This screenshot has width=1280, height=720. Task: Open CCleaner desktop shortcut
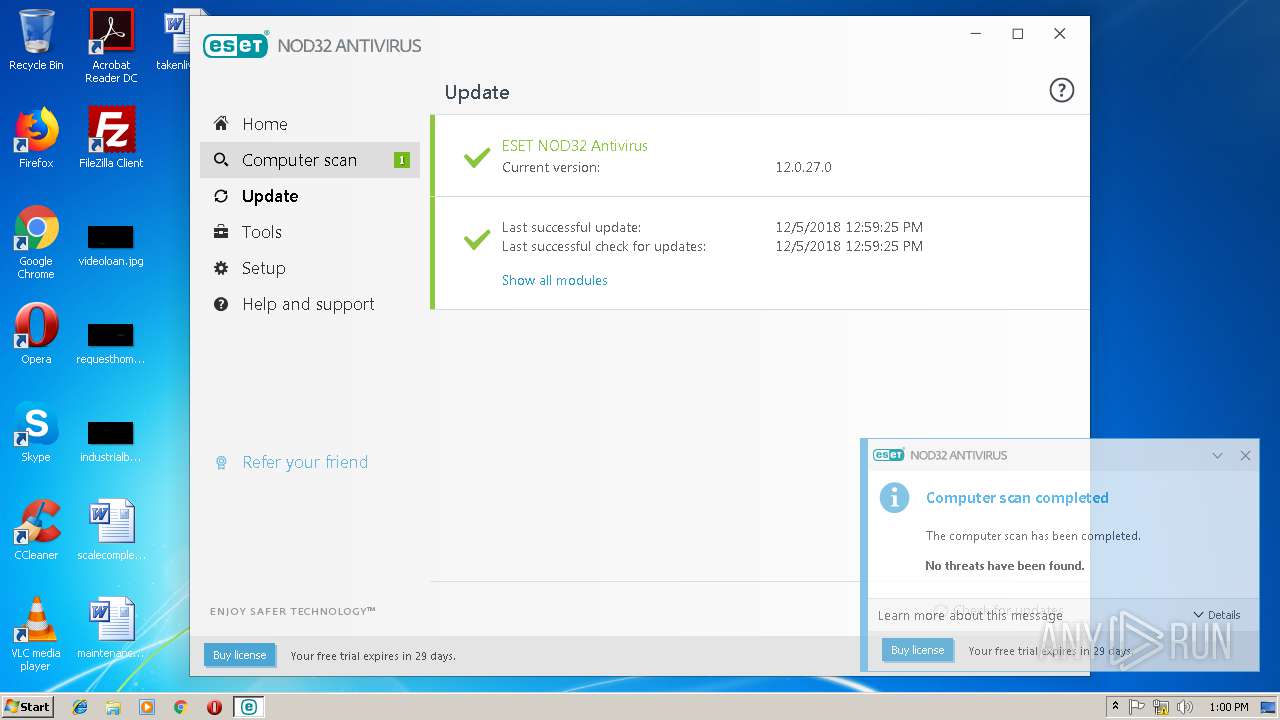click(36, 530)
